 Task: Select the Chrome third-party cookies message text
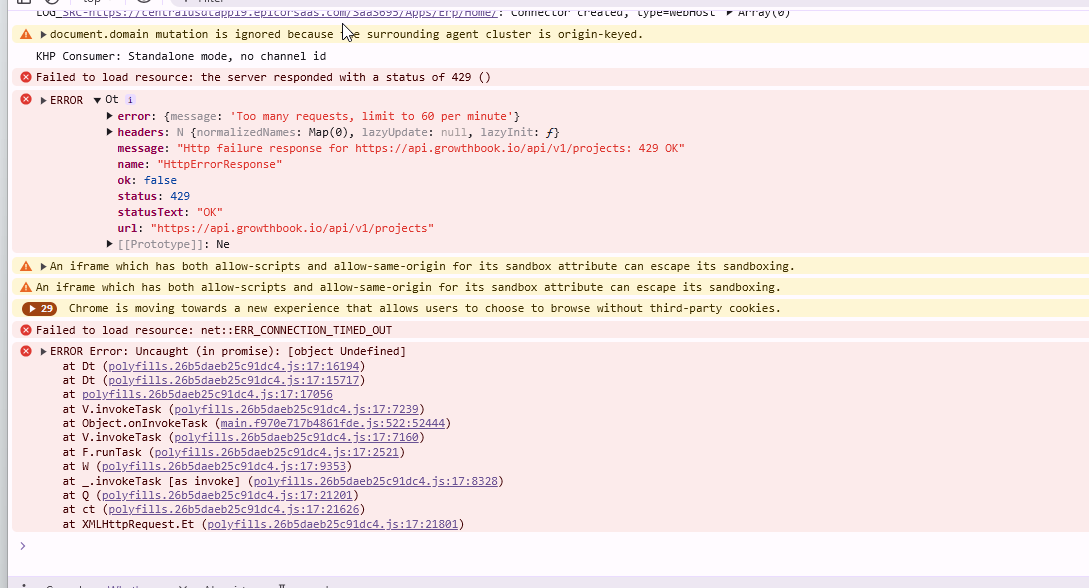(424, 308)
